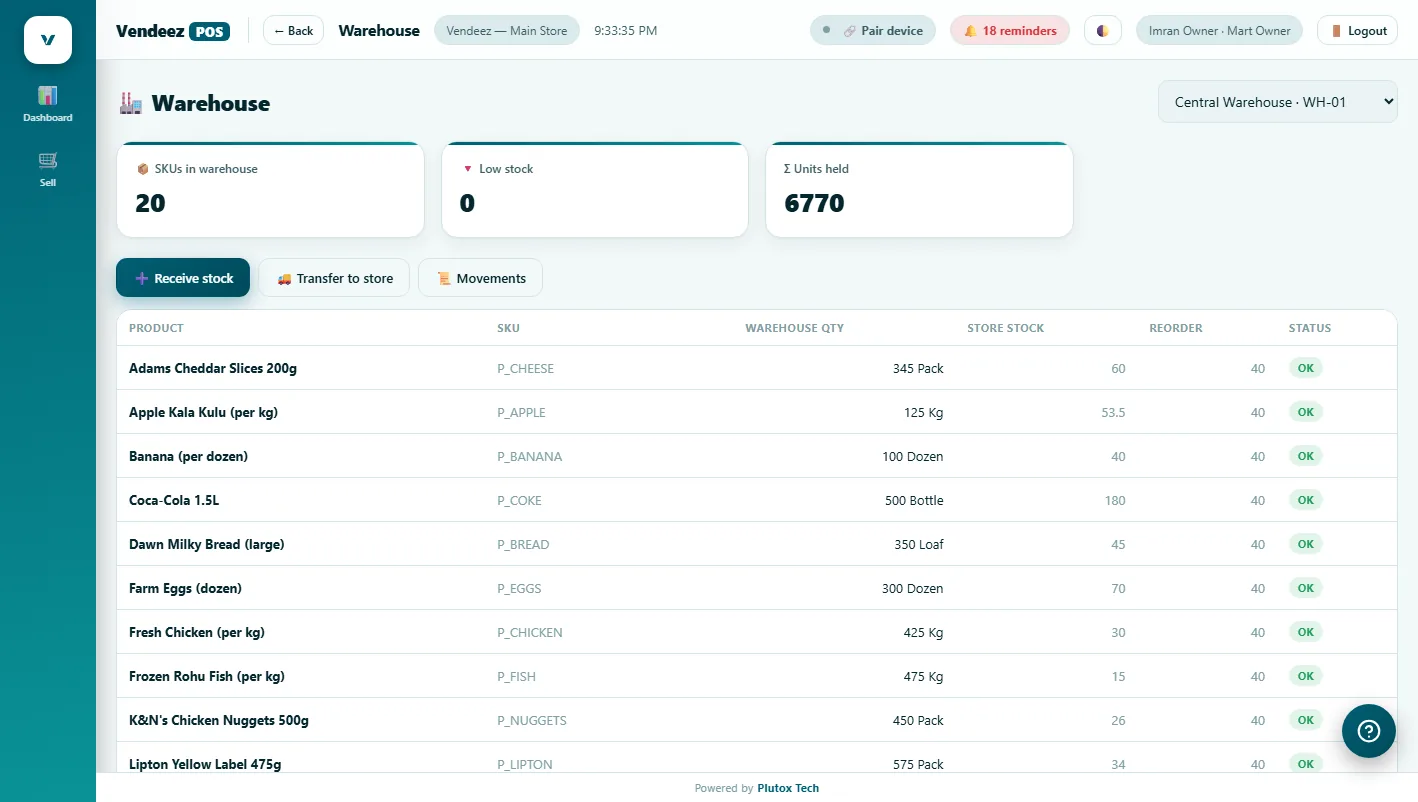The height and width of the screenshot is (802, 1418).
Task: Select Banana (per dozen) product
Action: 188,456
